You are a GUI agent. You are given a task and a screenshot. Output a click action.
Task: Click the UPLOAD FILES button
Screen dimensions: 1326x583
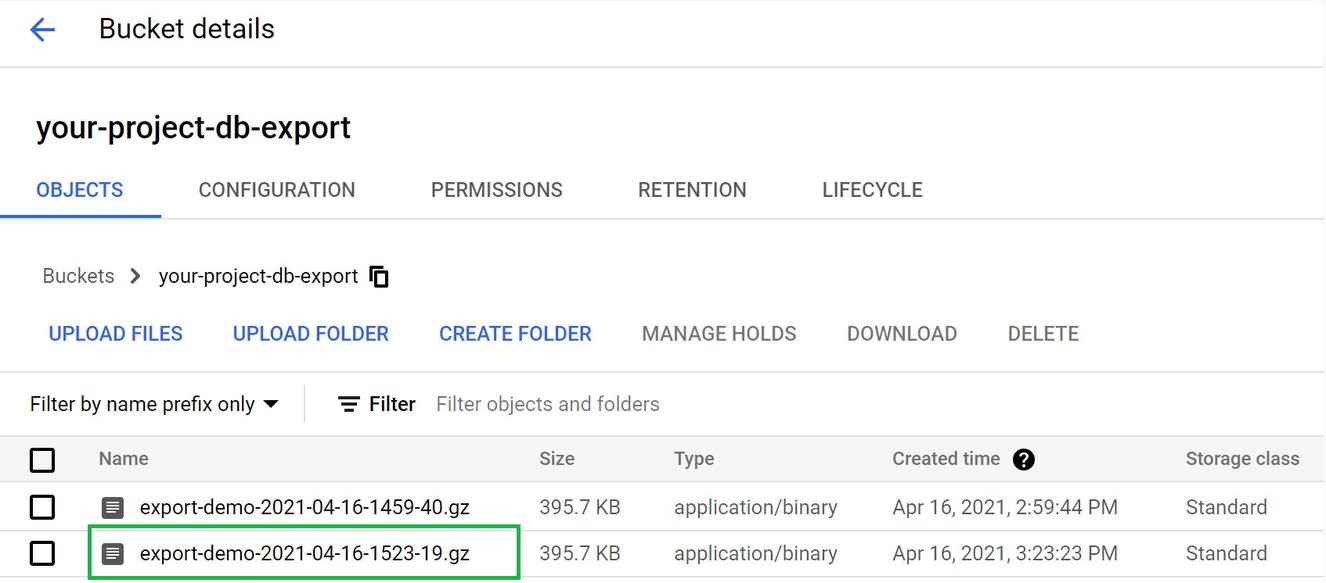coord(116,334)
